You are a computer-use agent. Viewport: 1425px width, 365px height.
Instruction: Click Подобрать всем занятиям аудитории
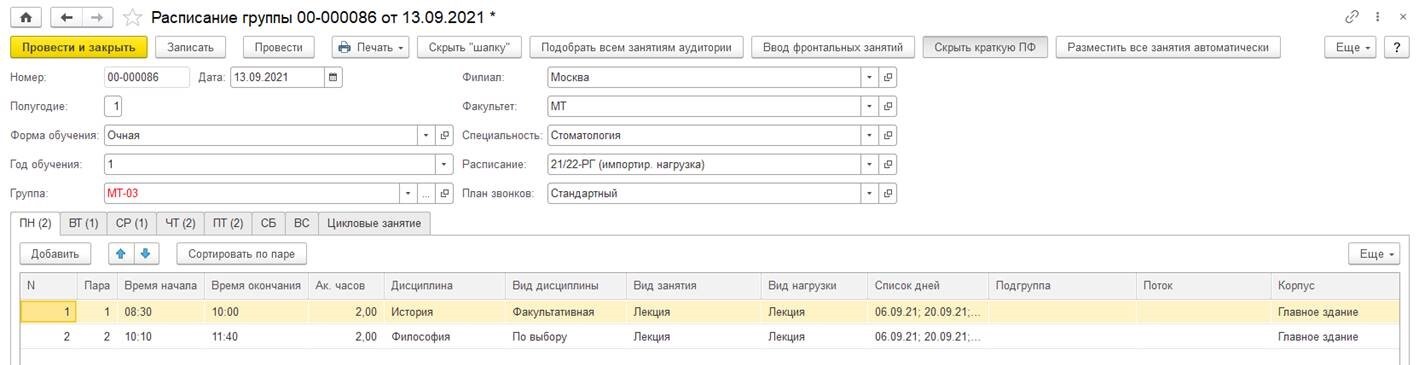(x=637, y=47)
